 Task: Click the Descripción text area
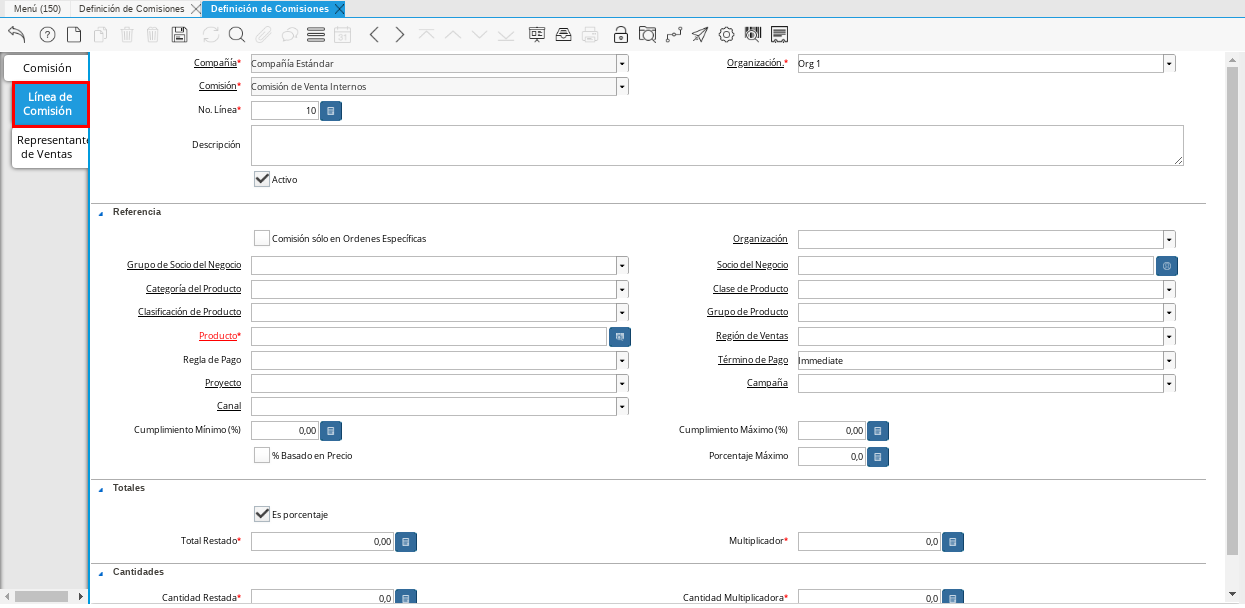(716, 145)
